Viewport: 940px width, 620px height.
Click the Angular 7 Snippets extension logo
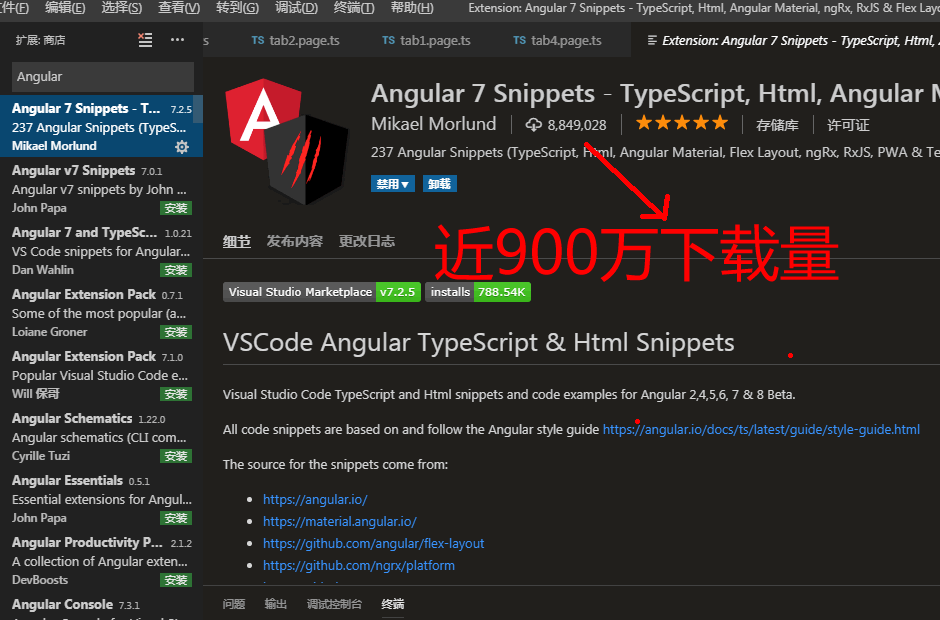pyautogui.click(x=287, y=142)
